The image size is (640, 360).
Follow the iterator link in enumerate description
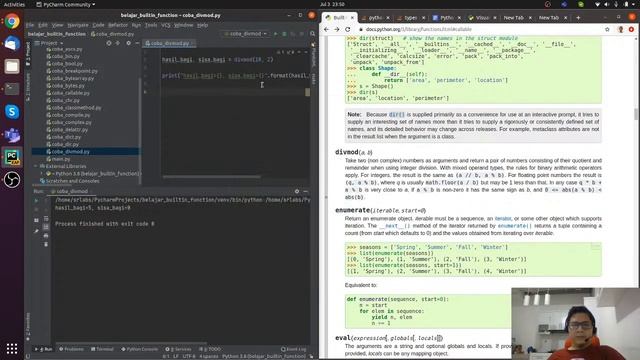point(503,219)
